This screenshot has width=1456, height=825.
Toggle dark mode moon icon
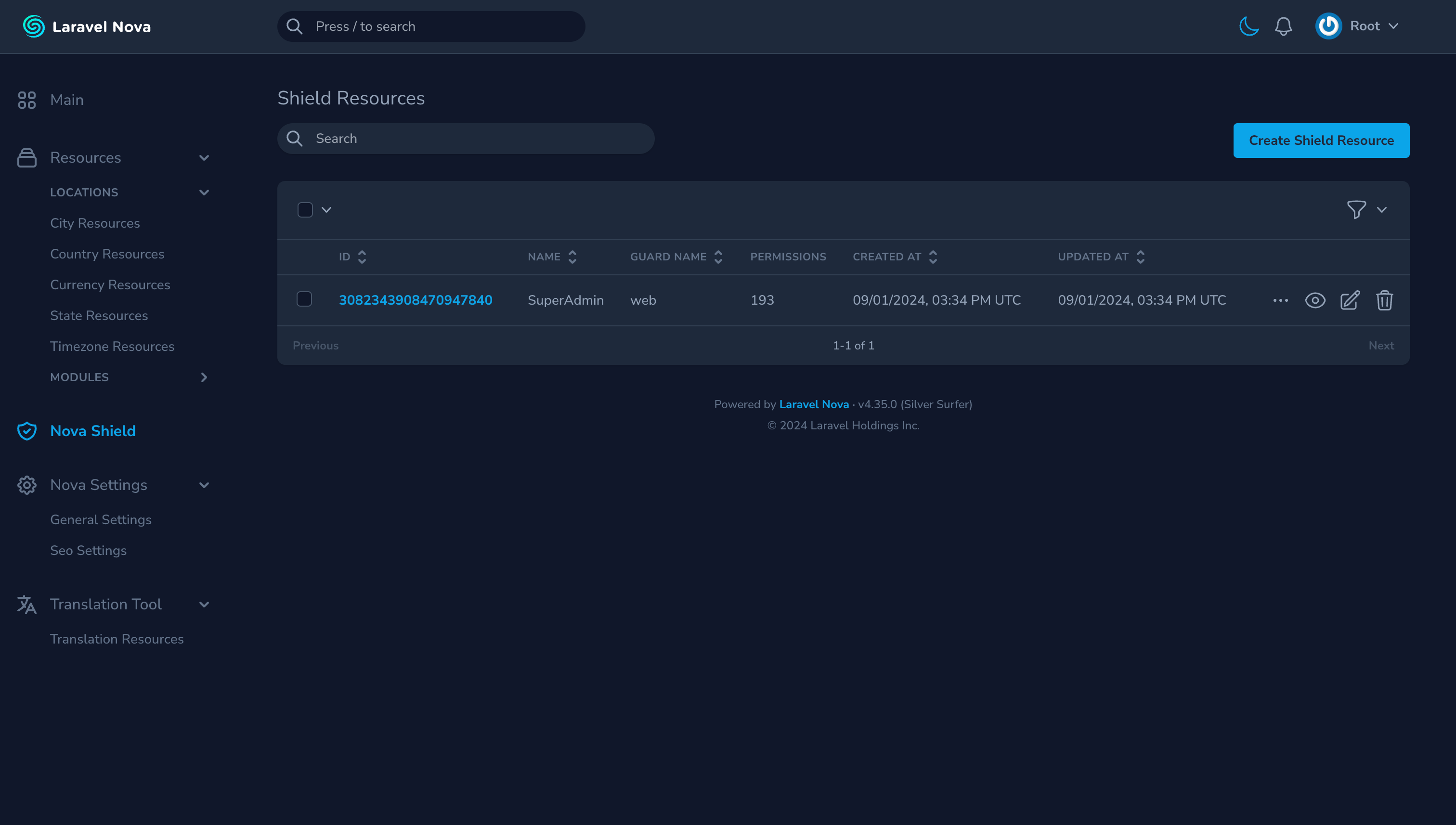click(1248, 26)
